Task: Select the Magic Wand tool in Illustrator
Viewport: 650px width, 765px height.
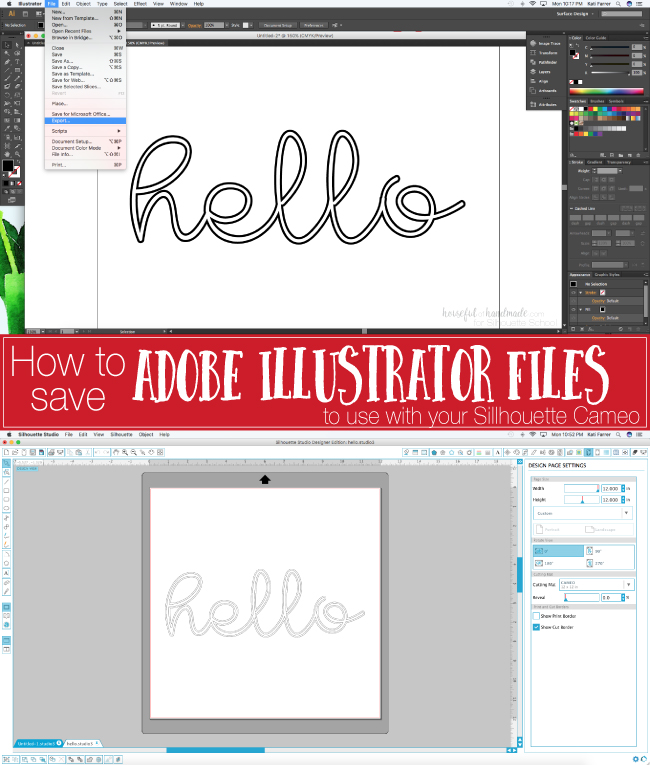Action: 7,53
